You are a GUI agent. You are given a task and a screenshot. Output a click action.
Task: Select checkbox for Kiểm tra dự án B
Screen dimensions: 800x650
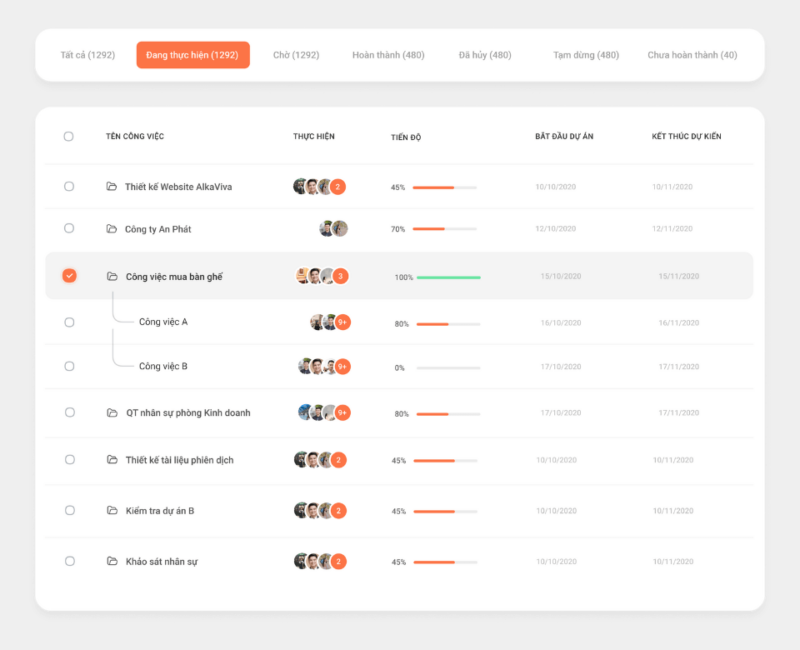click(70, 510)
